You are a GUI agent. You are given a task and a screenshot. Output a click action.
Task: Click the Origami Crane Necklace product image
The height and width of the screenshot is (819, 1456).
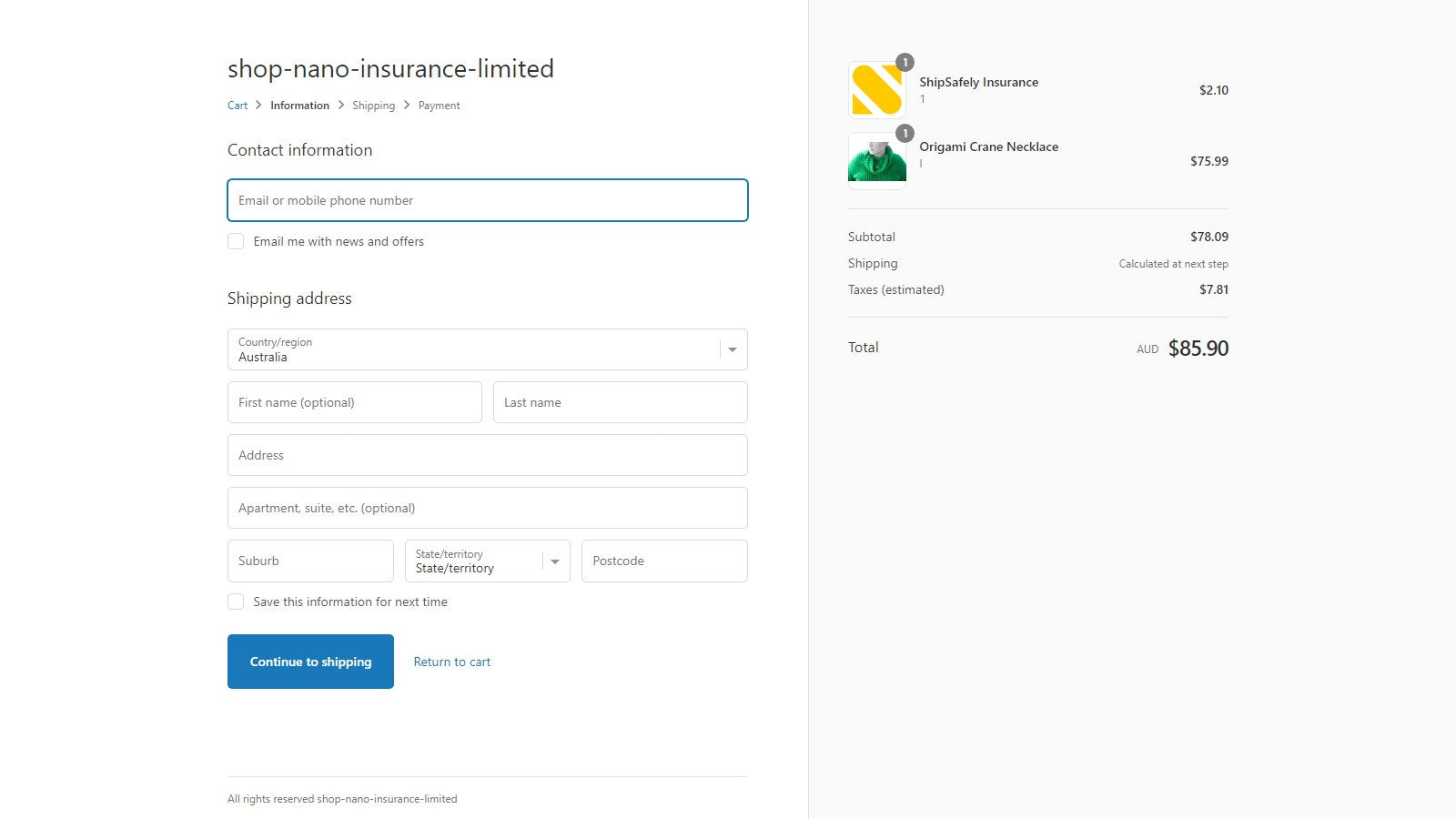pos(877,161)
